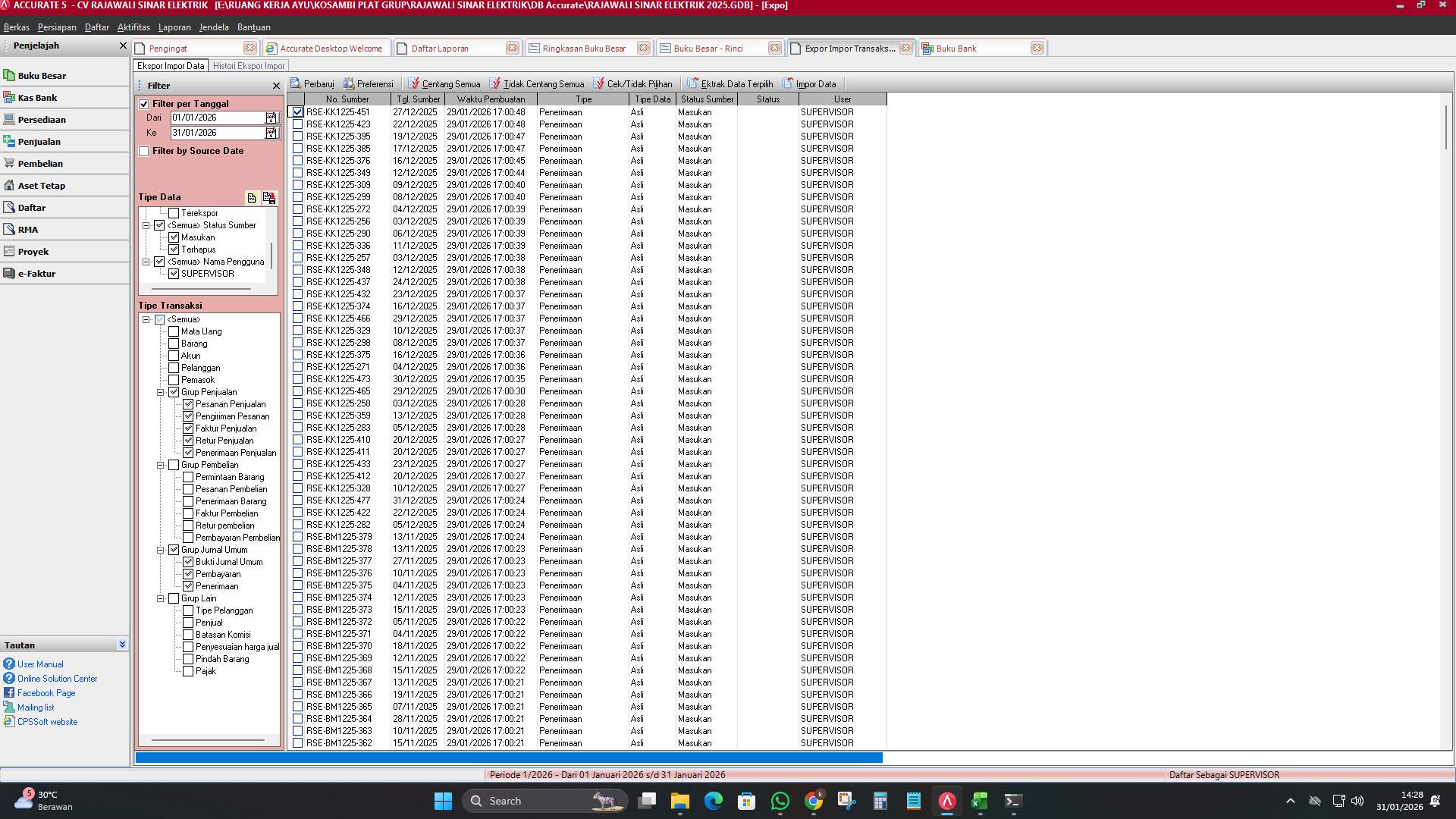Expand the Grup Pembelian tree branch
The height and width of the screenshot is (819, 1456).
[161, 465]
